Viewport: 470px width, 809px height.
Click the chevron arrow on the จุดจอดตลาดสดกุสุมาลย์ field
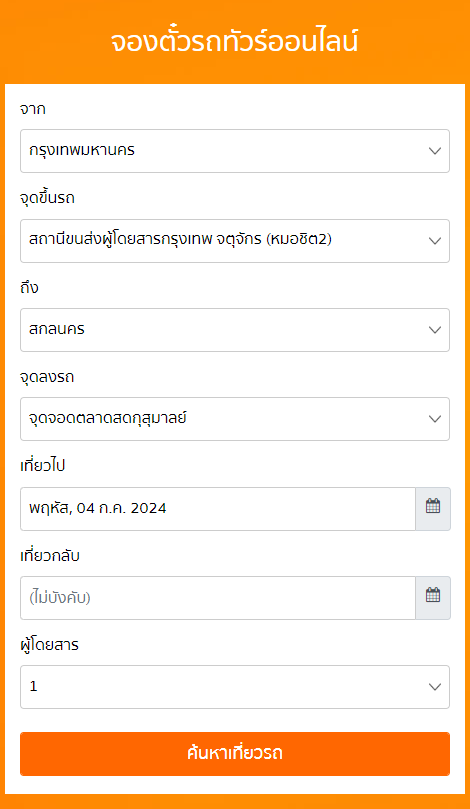click(435, 419)
